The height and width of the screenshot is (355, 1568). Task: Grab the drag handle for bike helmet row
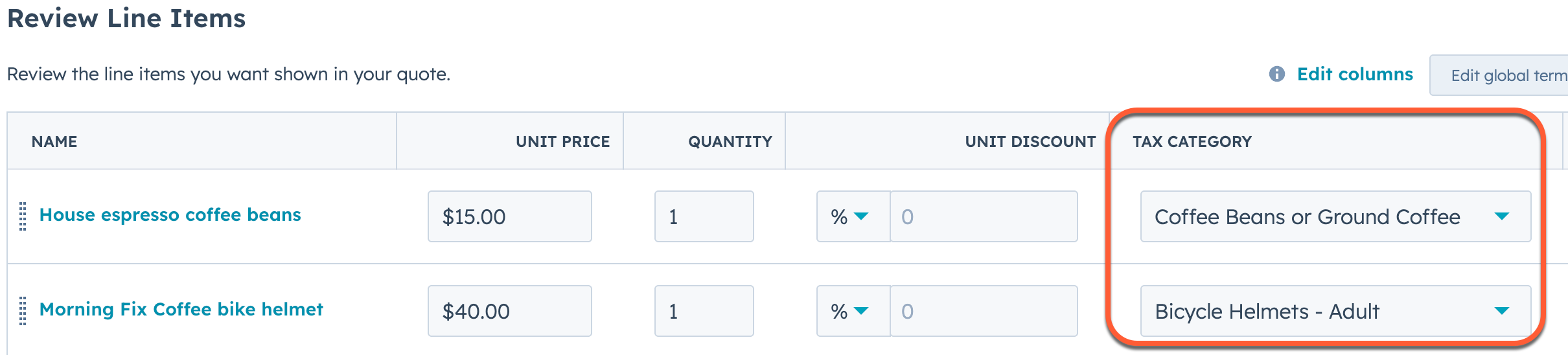[23, 311]
